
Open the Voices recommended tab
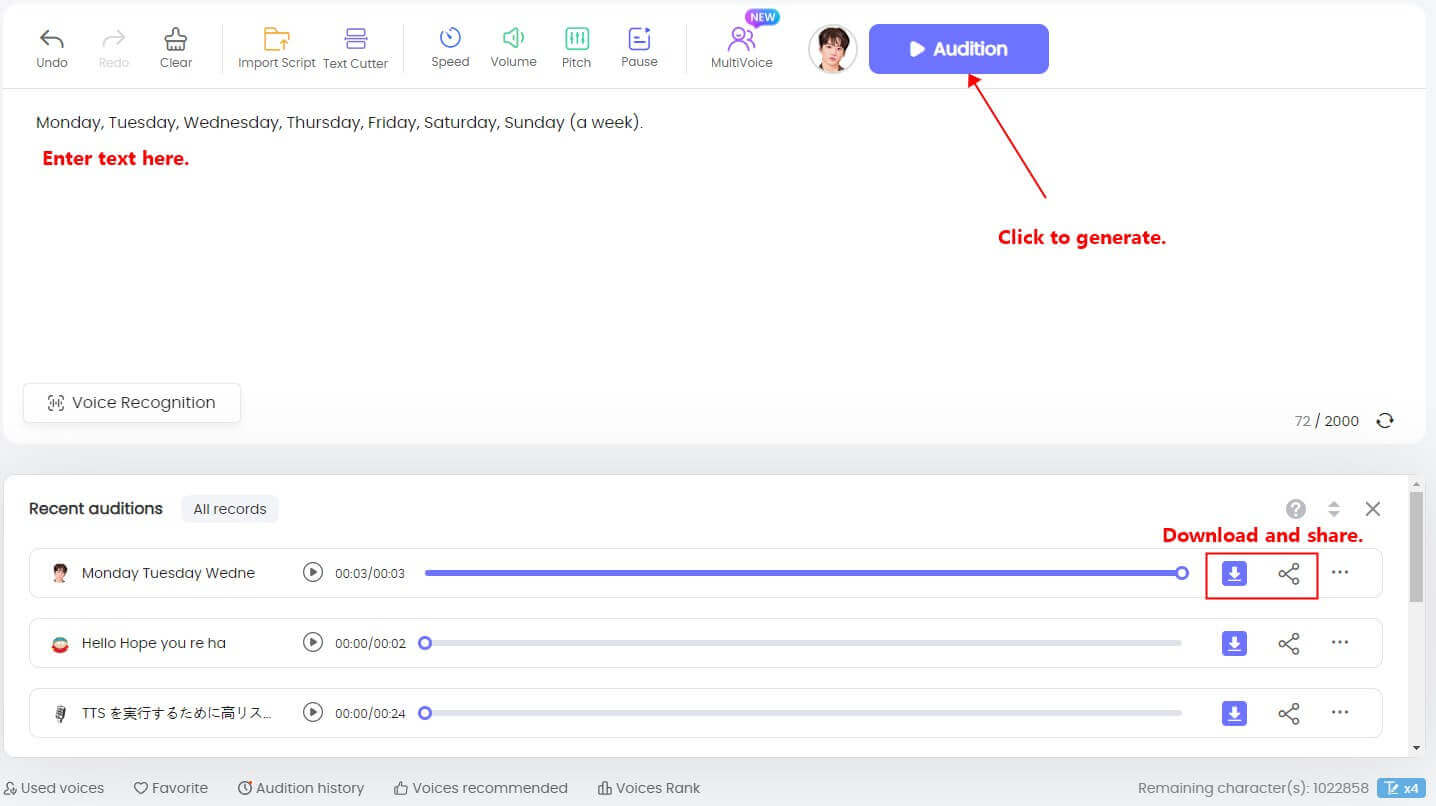point(481,788)
